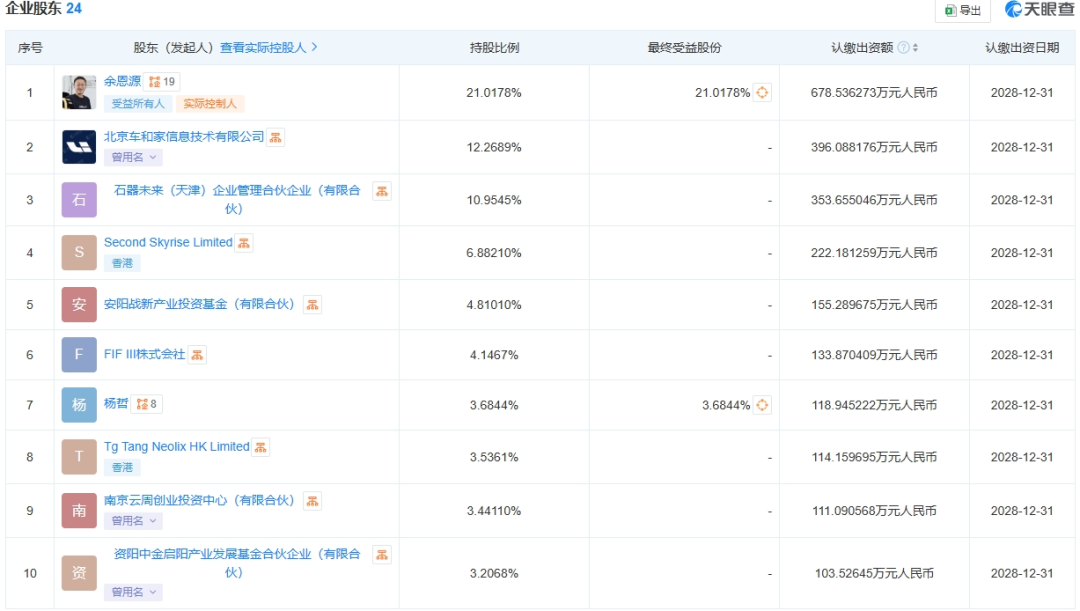Open 资阳中金启阳产业发展基金合伙企业 link
This screenshot has height=611, width=1080.
(x=237, y=563)
